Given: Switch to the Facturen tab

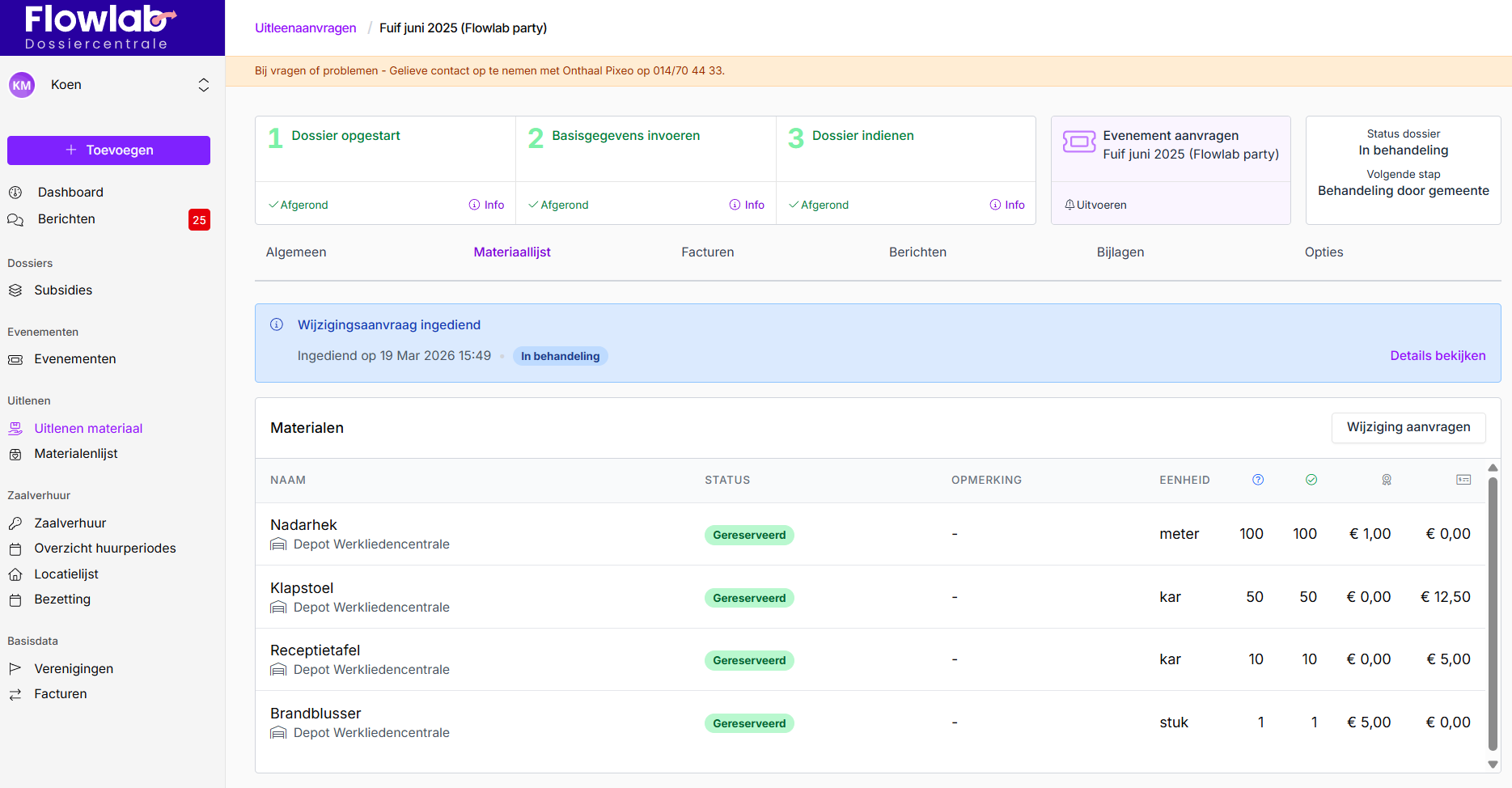Looking at the screenshot, I should click(707, 252).
